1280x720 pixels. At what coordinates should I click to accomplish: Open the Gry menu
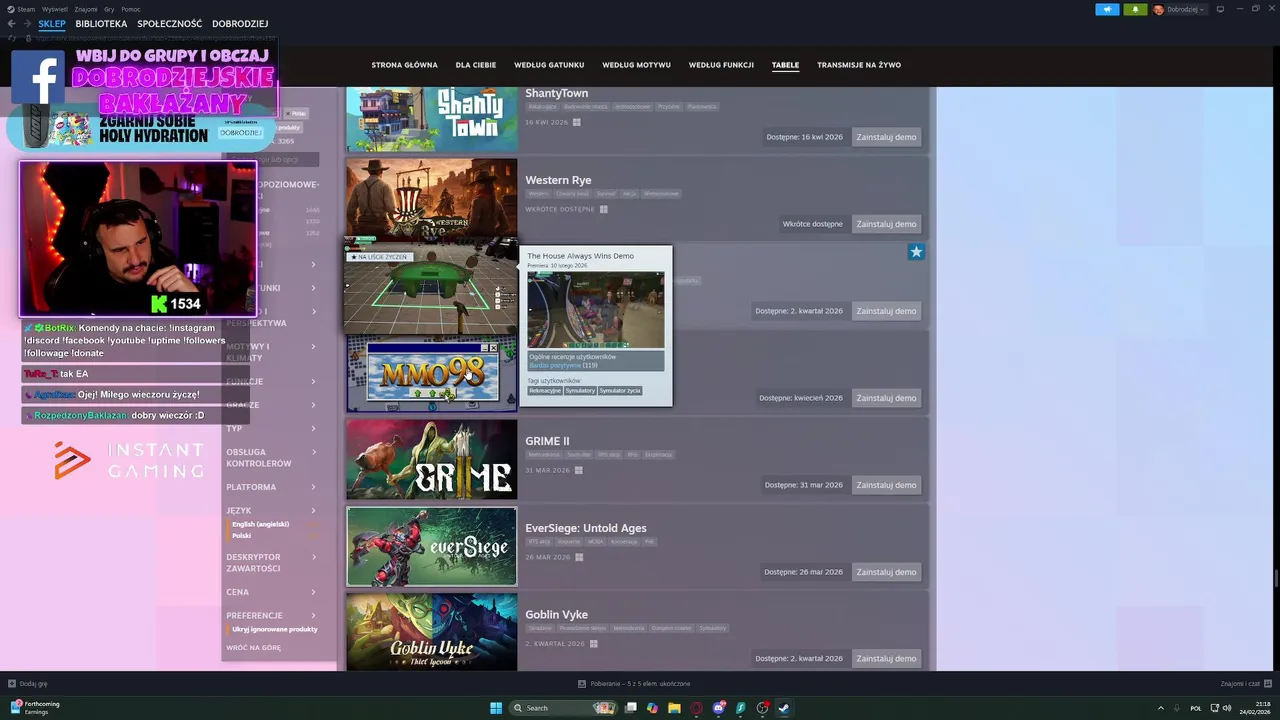click(x=109, y=9)
